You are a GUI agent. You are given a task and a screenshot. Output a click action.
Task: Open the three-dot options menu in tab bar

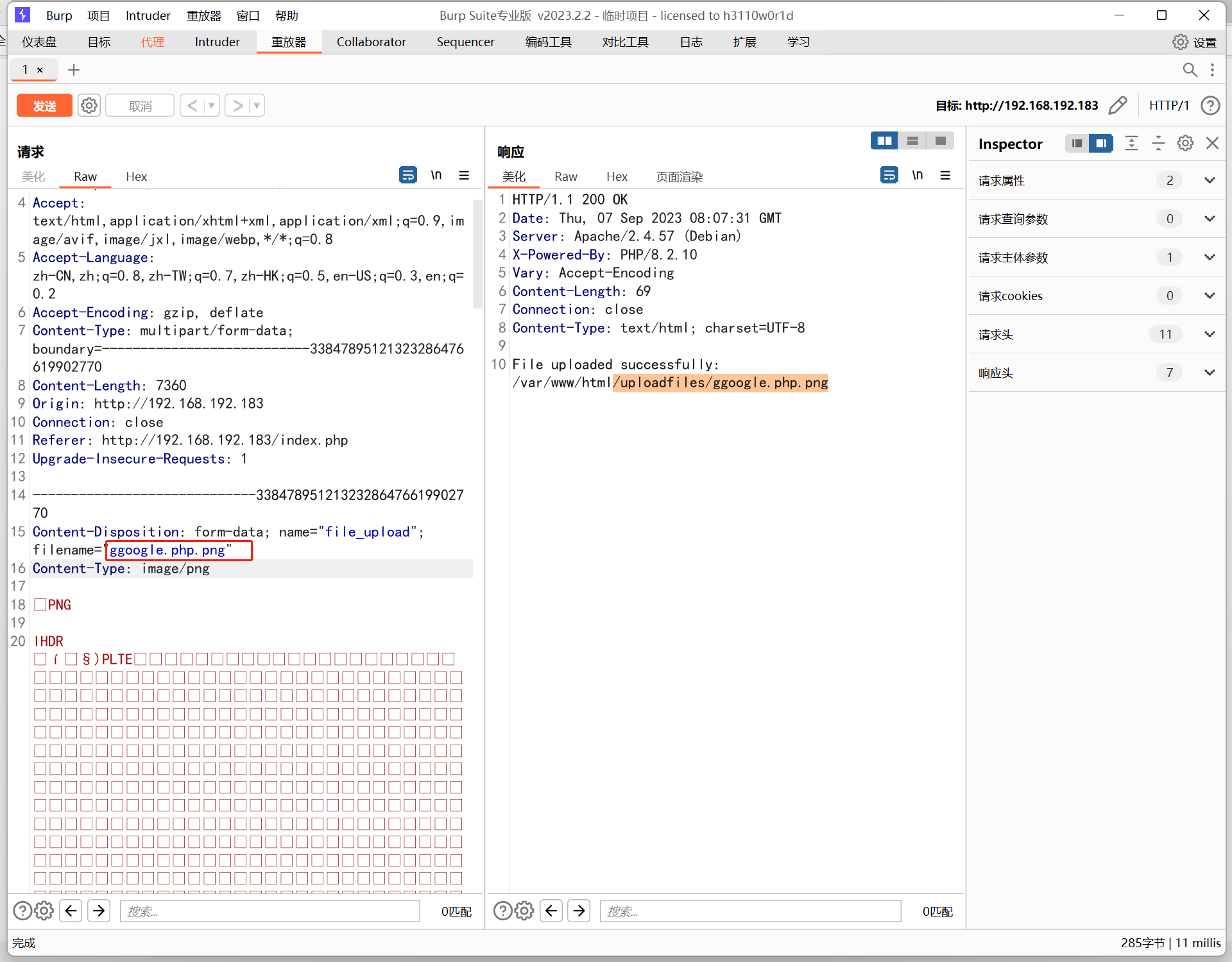coord(1212,70)
